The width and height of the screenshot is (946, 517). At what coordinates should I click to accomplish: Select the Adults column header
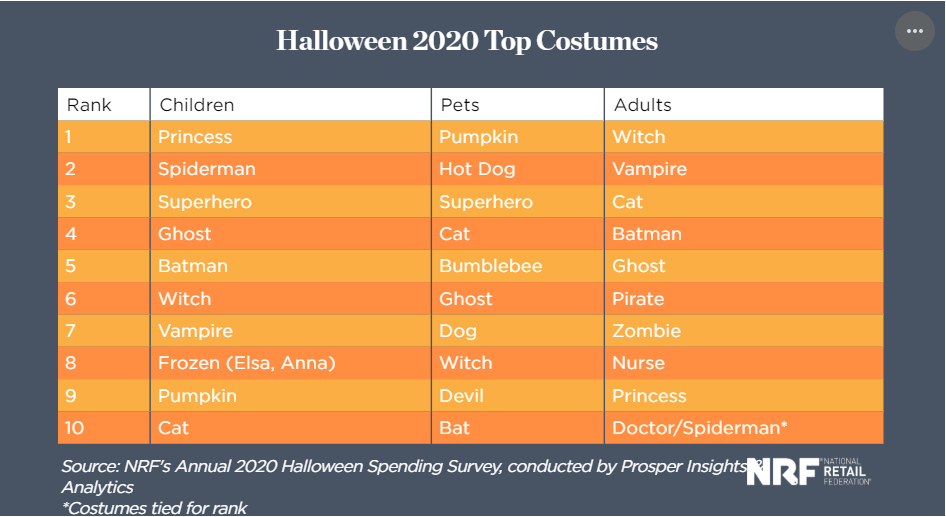[x=642, y=105]
